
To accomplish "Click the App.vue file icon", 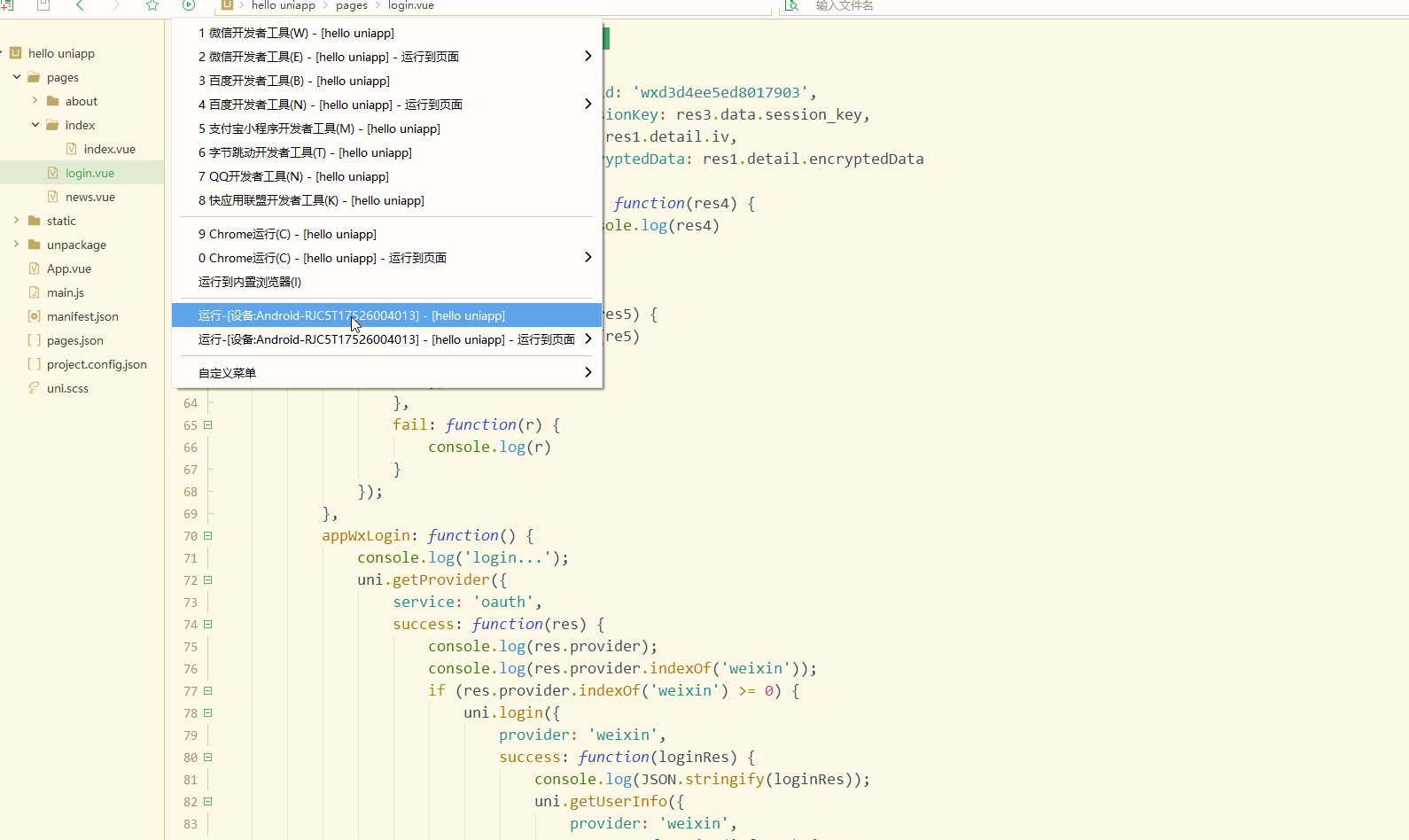I will pos(35,268).
